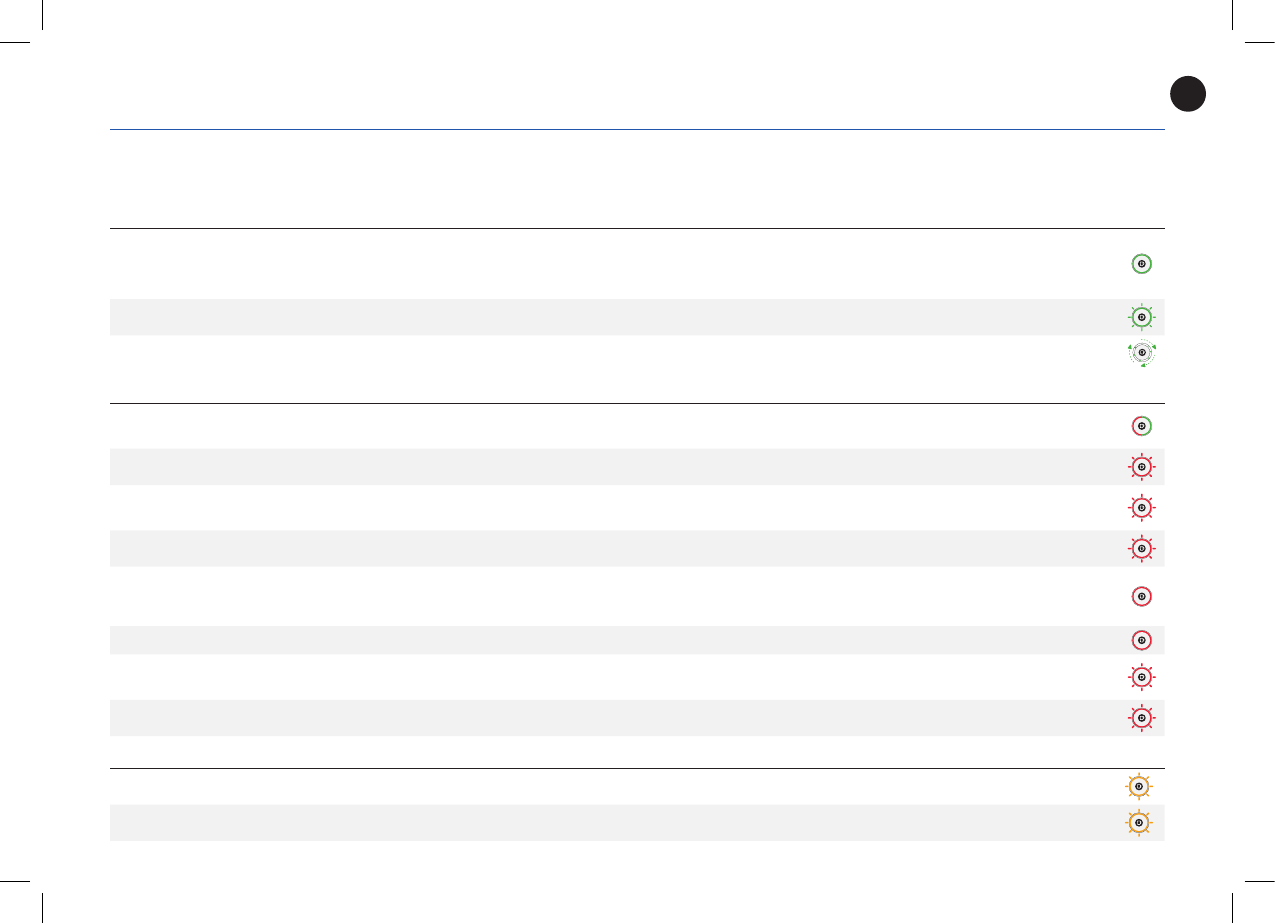Screen dimensions: 1275x923
Task: Select the last flashing red power icon
Action: click(x=1141, y=717)
